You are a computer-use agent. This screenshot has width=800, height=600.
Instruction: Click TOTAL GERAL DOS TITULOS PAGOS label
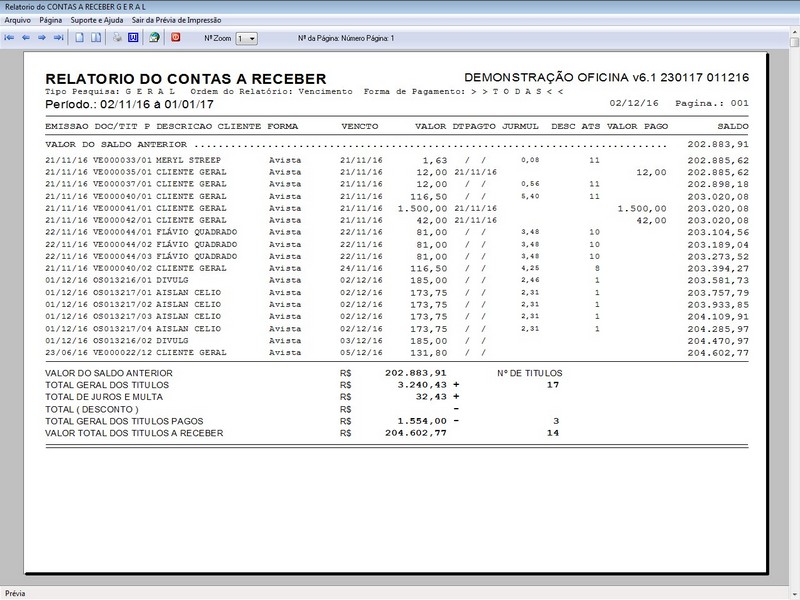click(x=124, y=421)
